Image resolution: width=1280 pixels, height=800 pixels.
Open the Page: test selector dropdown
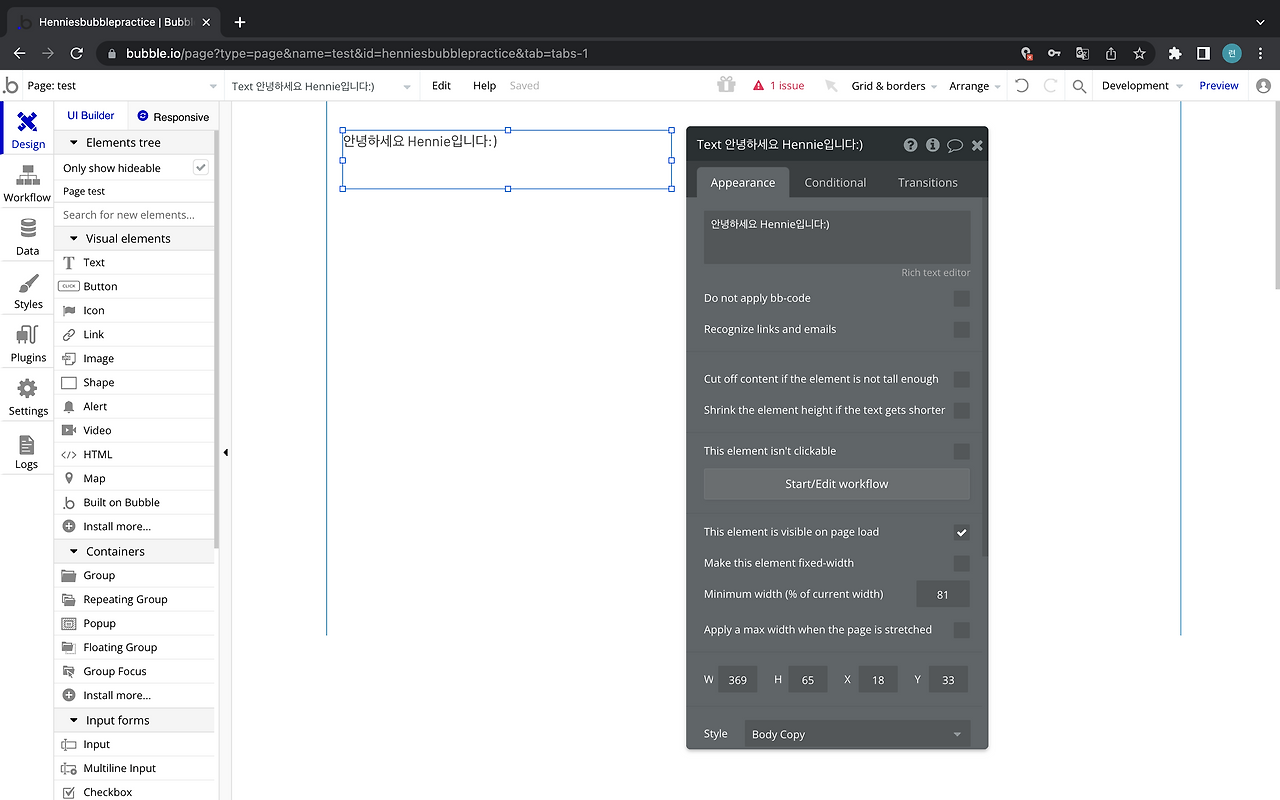122,86
